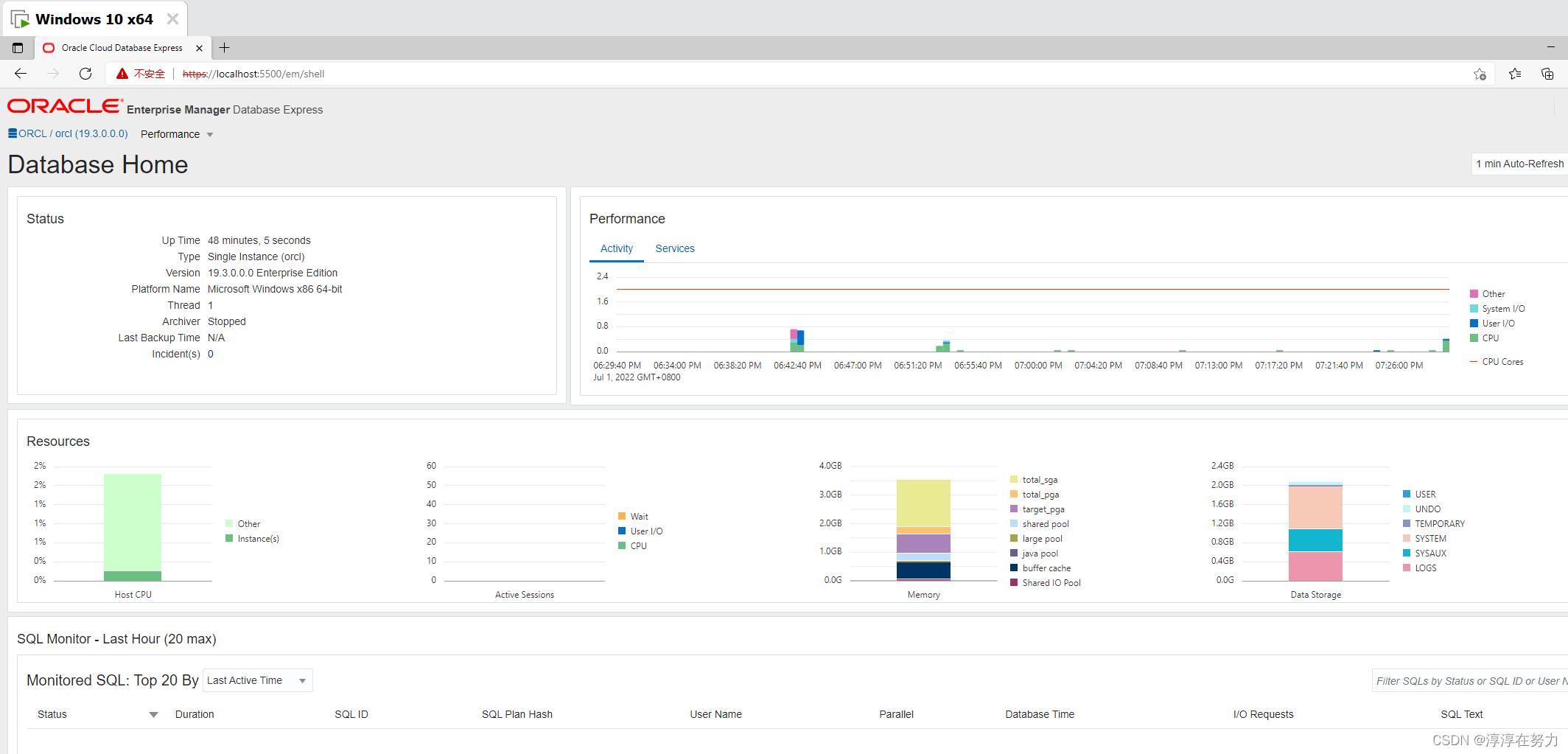Click the total_sga legend swatch
Screen dimensions: 1568x754
click(x=1015, y=480)
